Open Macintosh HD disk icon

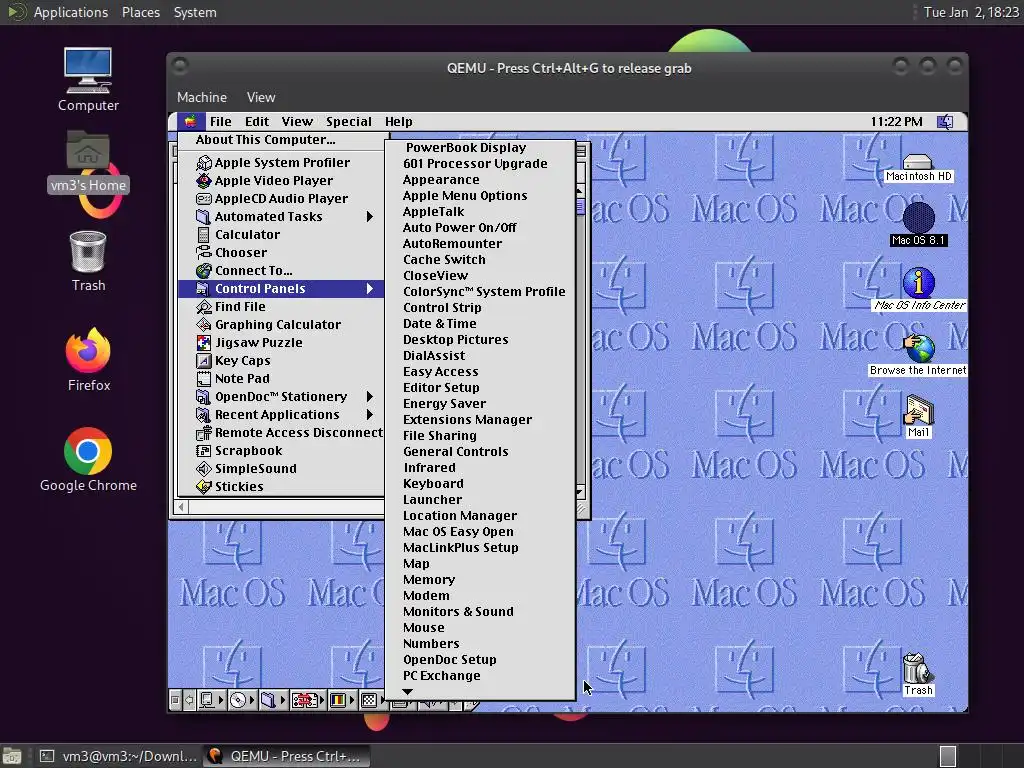[918, 168]
